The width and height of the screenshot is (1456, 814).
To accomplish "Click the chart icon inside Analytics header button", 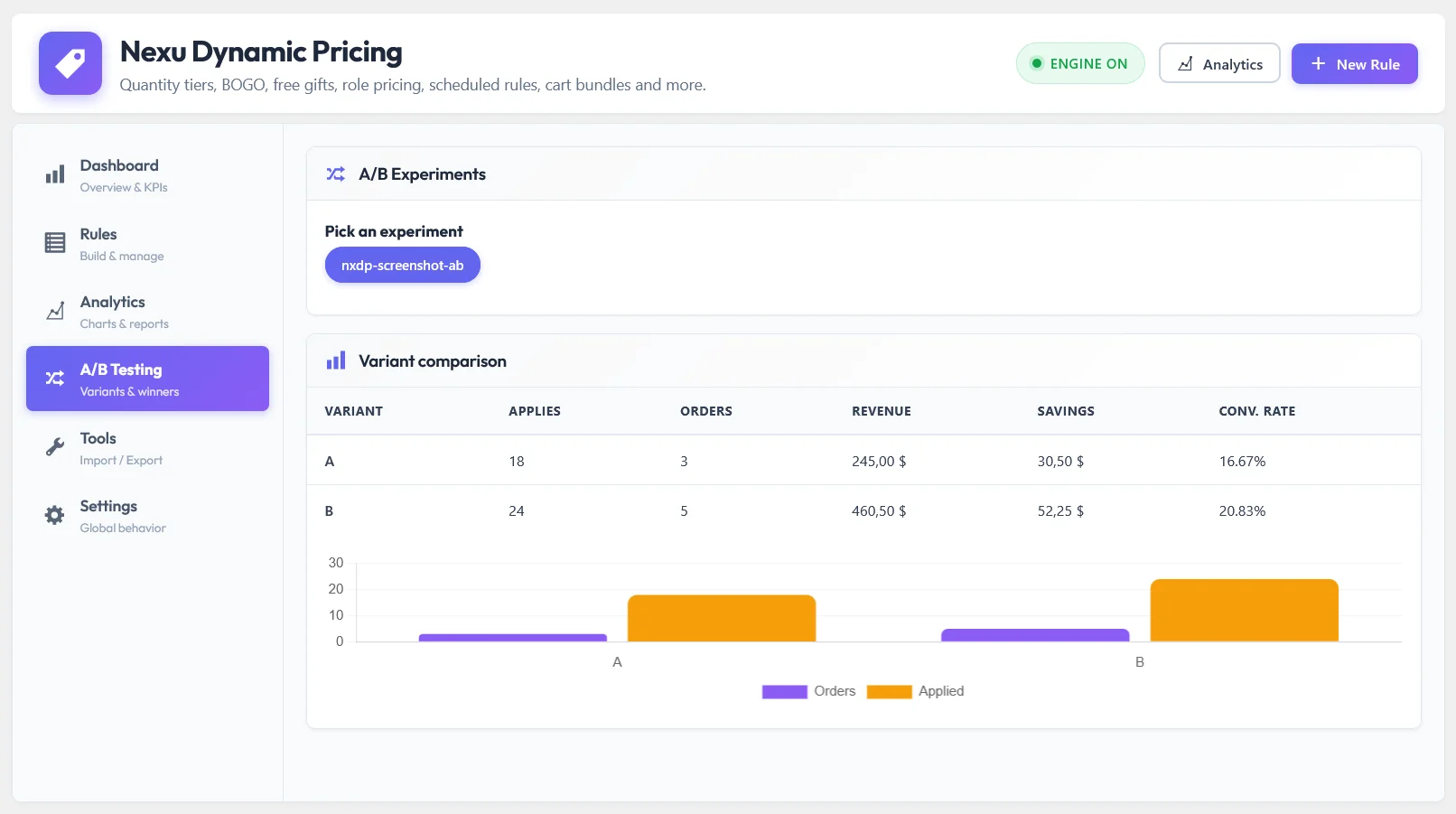I will 1186,64.
